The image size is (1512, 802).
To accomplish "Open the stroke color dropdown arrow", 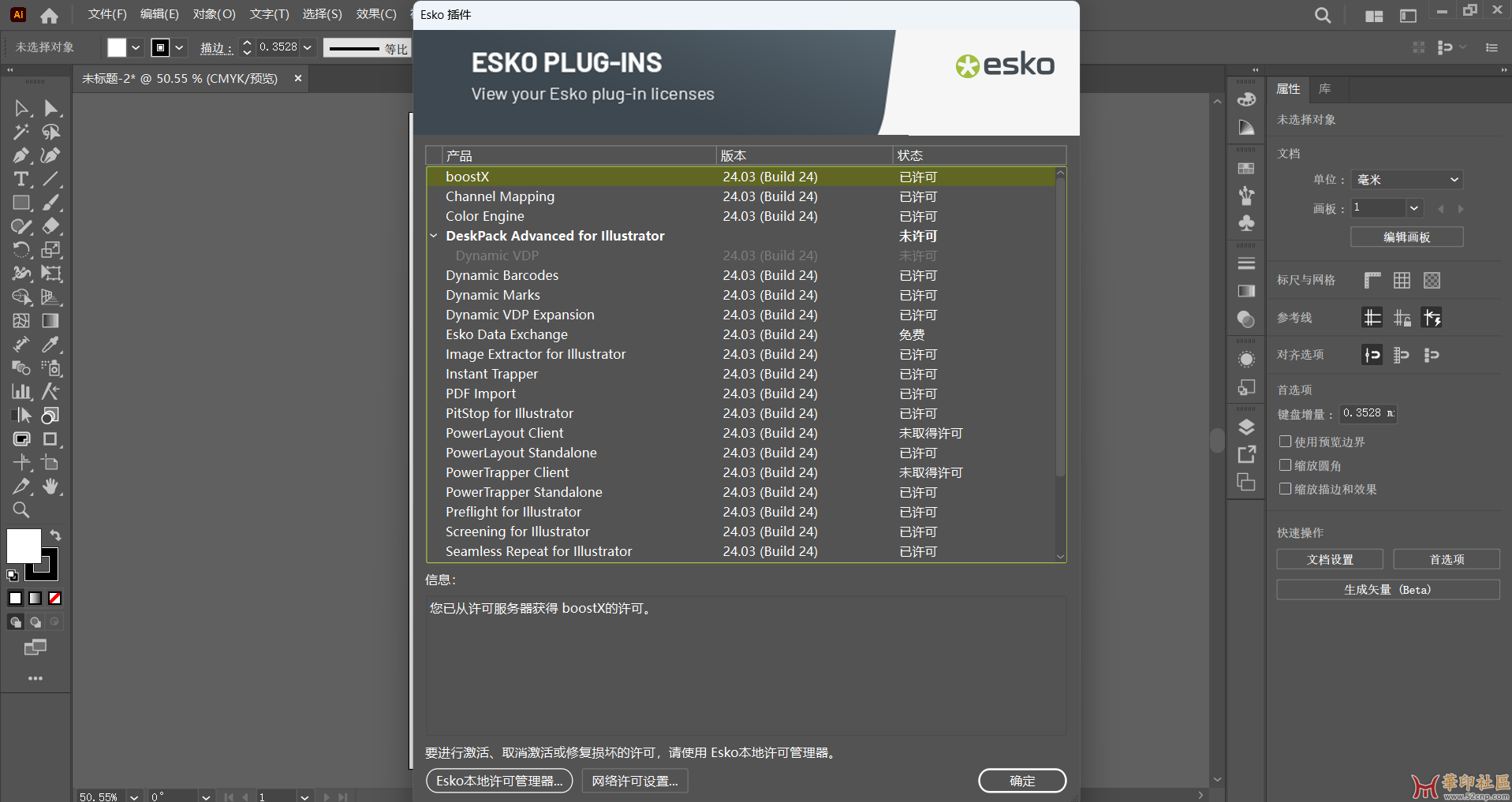I will pyautogui.click(x=180, y=47).
